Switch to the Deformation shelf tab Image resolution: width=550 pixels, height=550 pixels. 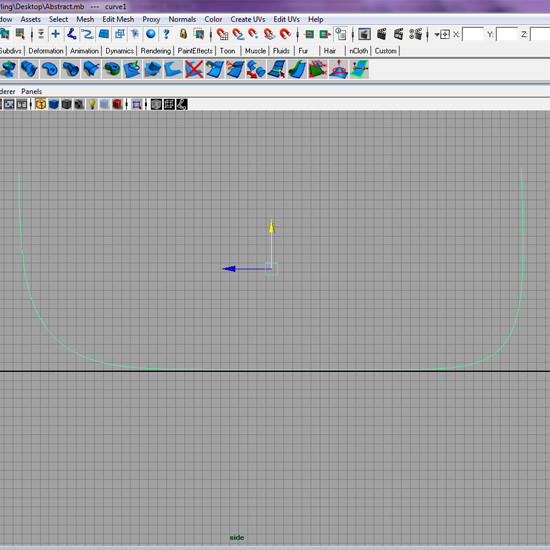tap(46, 51)
